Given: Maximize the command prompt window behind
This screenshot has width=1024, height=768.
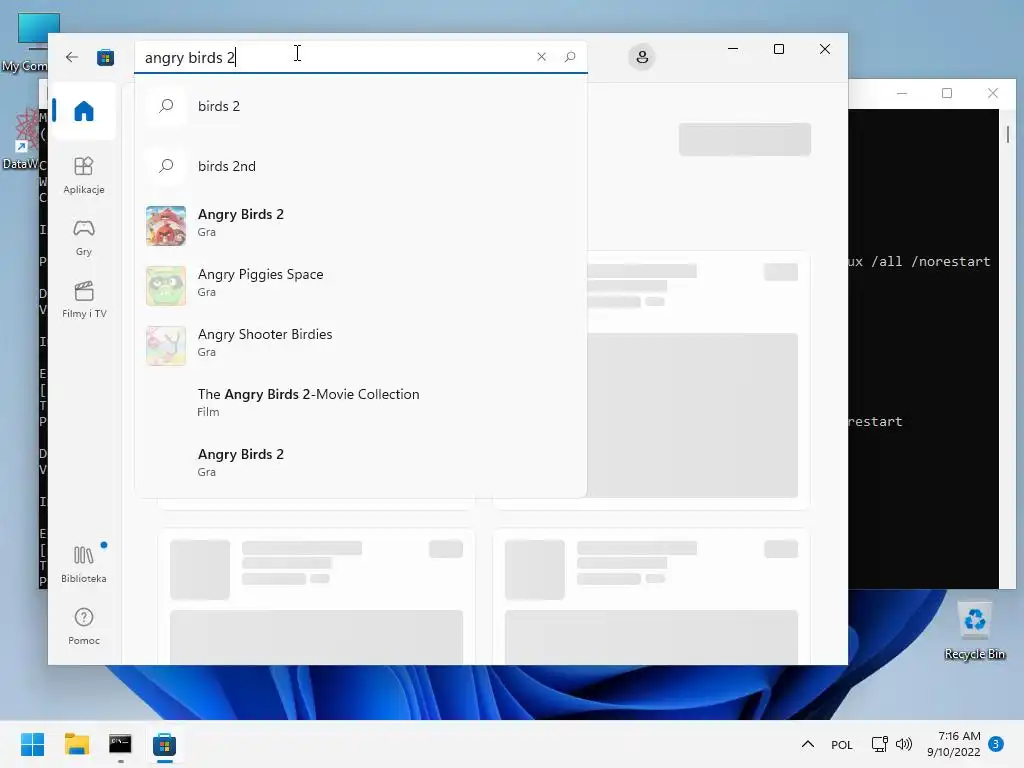Looking at the screenshot, I should [947, 93].
